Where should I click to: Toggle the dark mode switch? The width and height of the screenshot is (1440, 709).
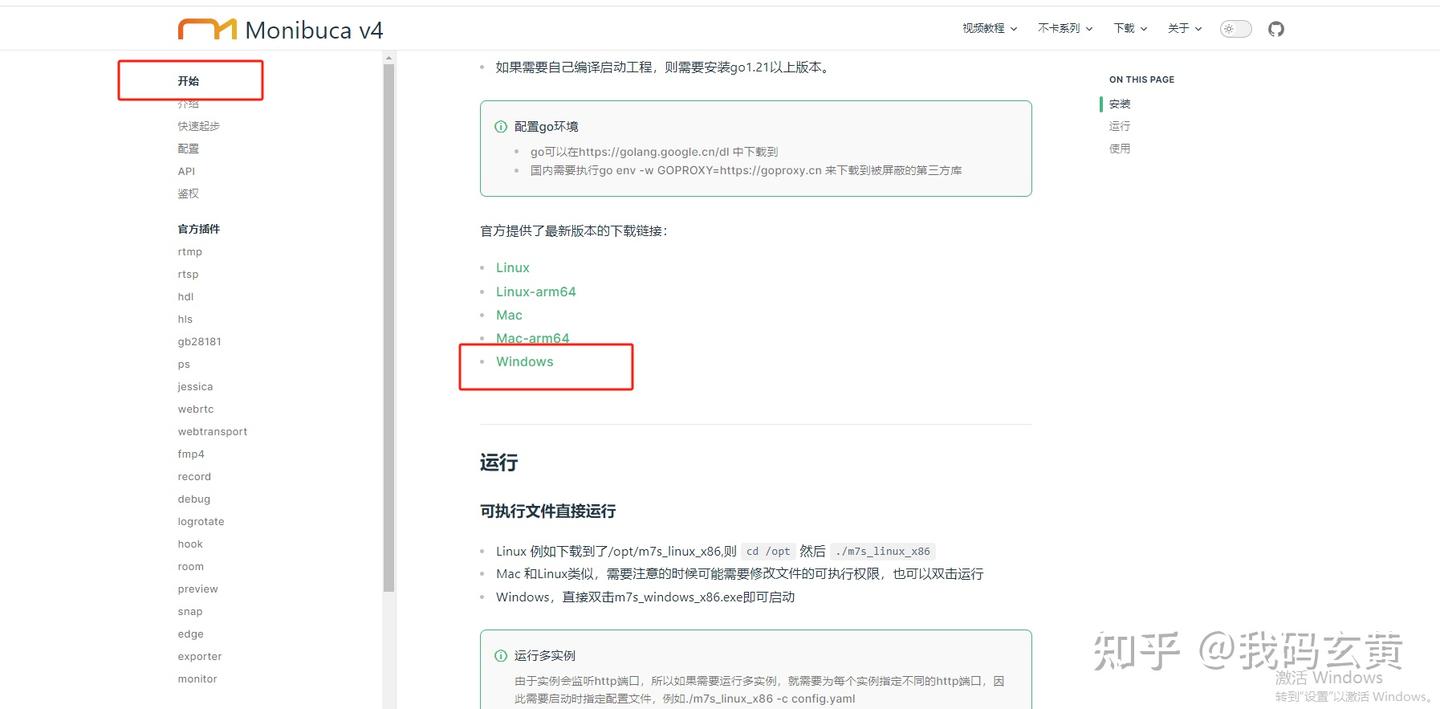coord(1235,28)
